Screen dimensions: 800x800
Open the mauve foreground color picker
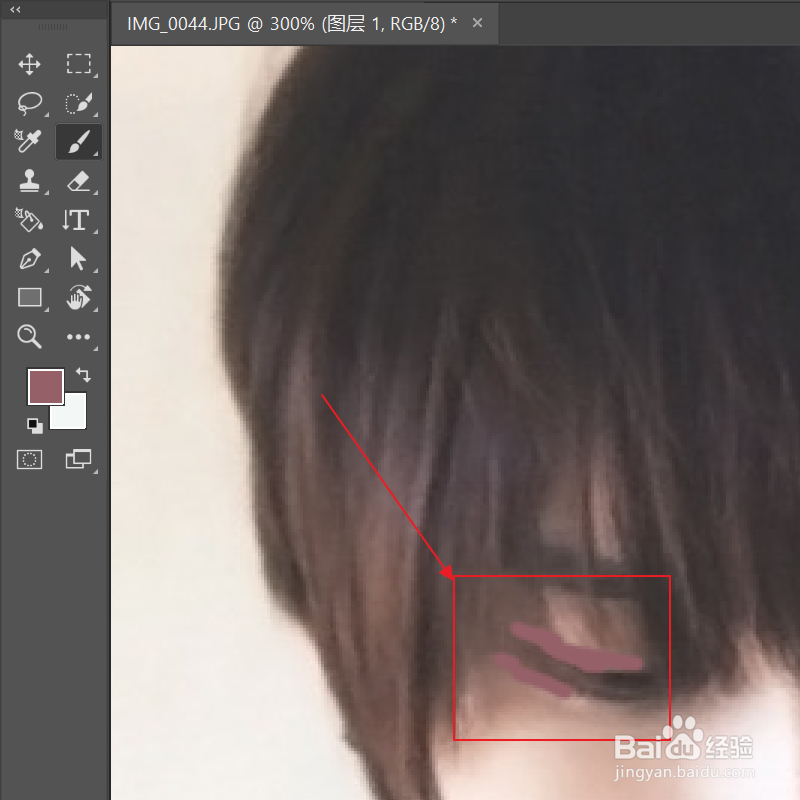coord(45,387)
